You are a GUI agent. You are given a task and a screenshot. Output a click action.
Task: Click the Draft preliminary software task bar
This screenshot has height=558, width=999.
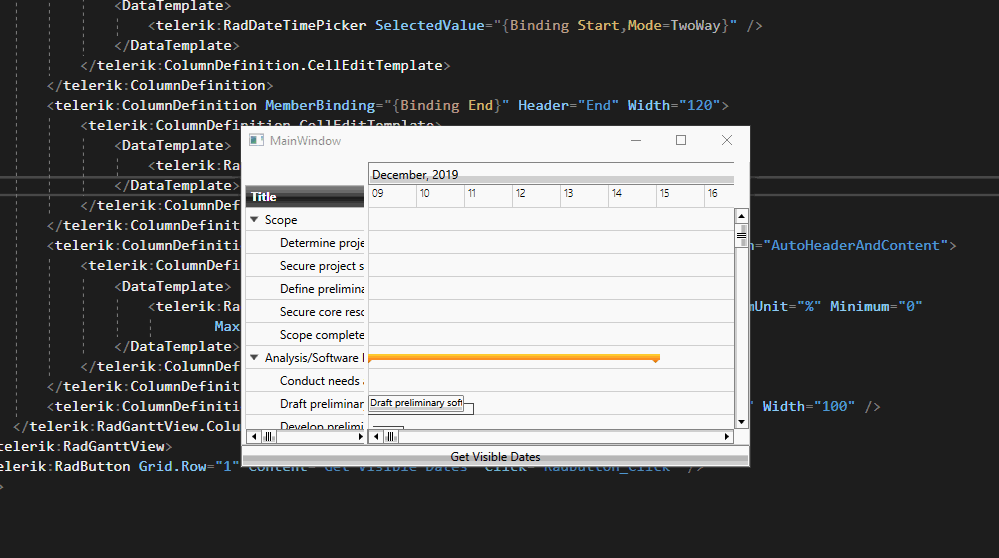point(417,403)
